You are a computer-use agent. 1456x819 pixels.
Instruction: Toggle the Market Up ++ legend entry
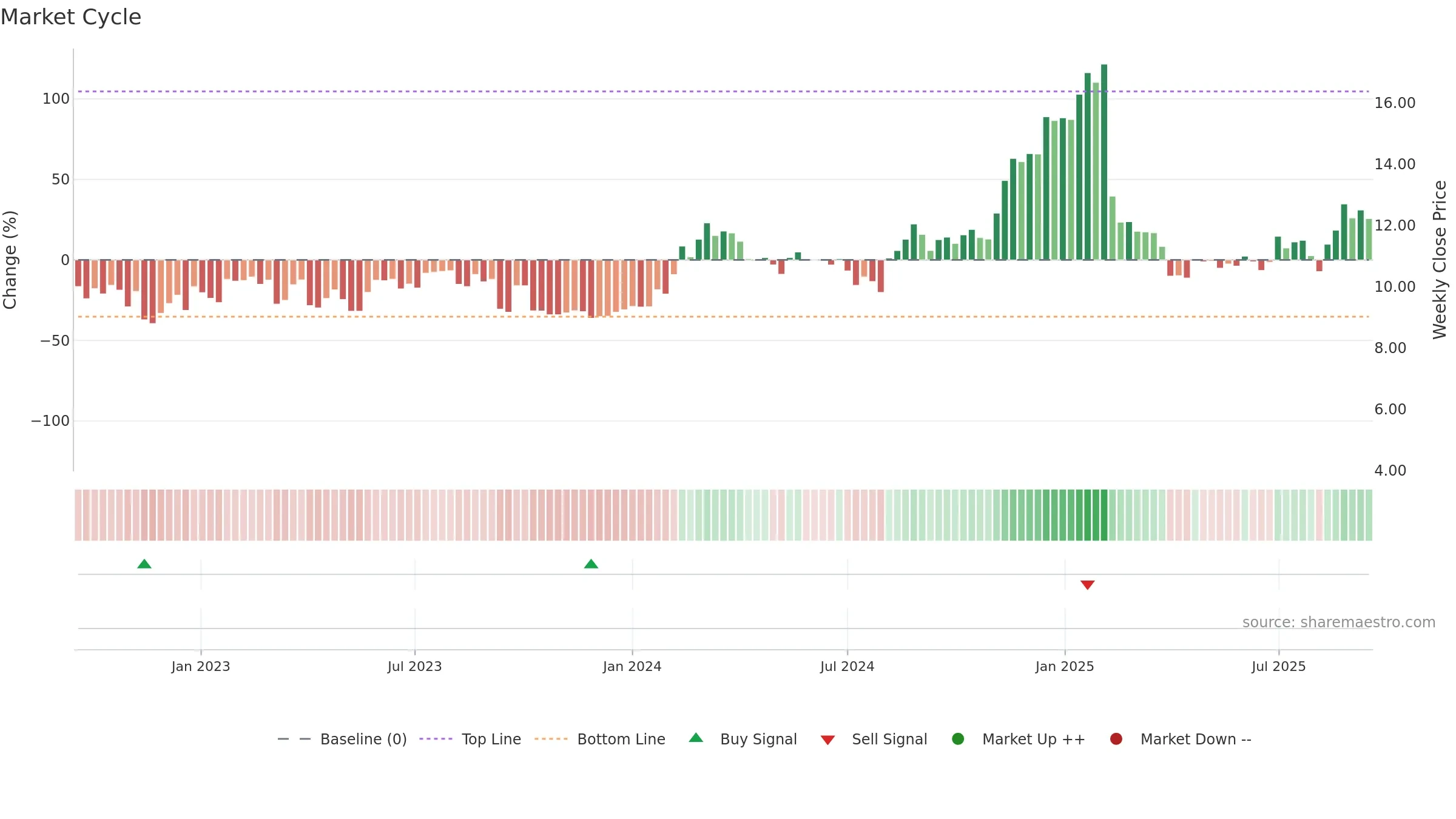click(x=1019, y=739)
